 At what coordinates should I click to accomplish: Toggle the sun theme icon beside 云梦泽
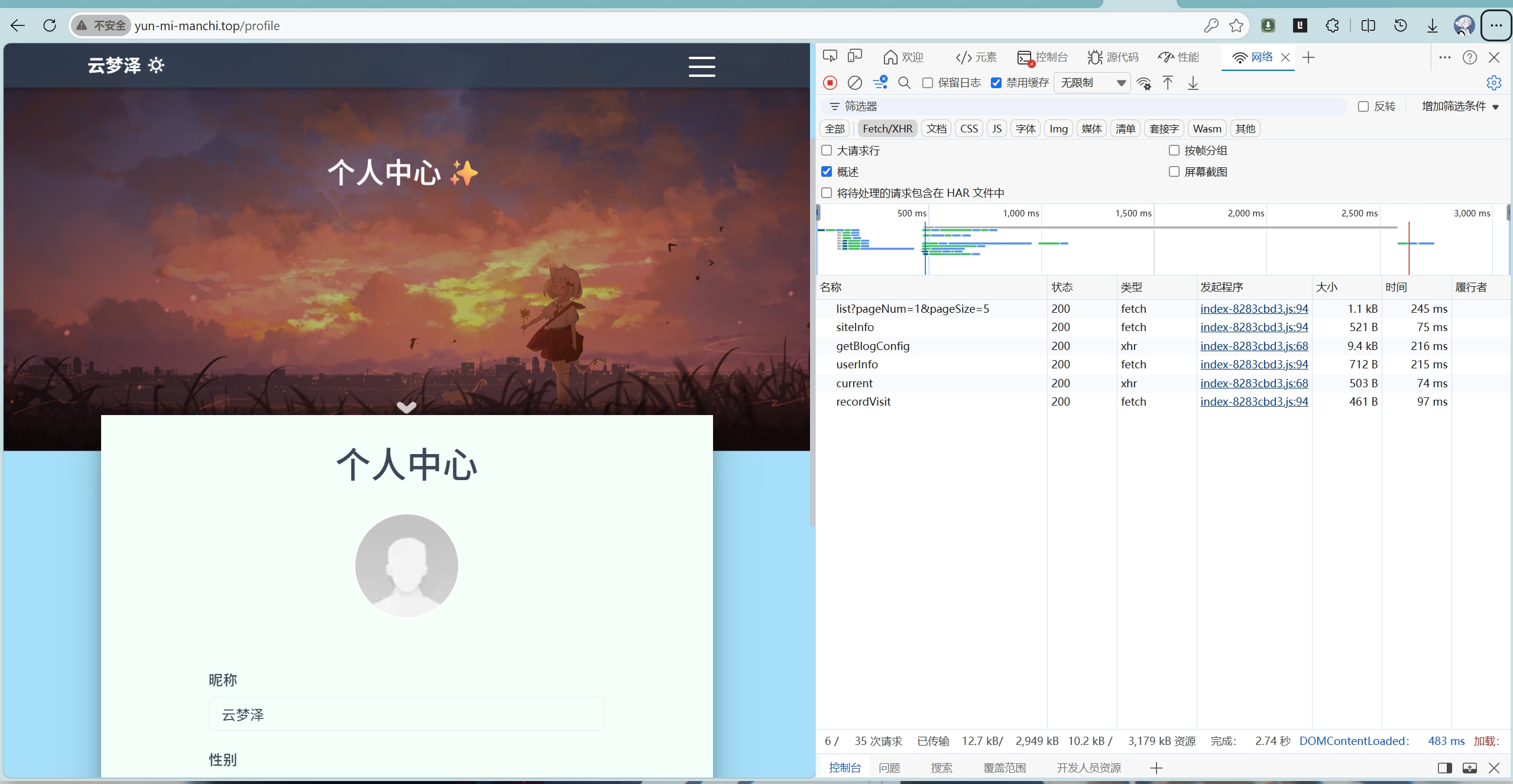pyautogui.click(x=156, y=65)
